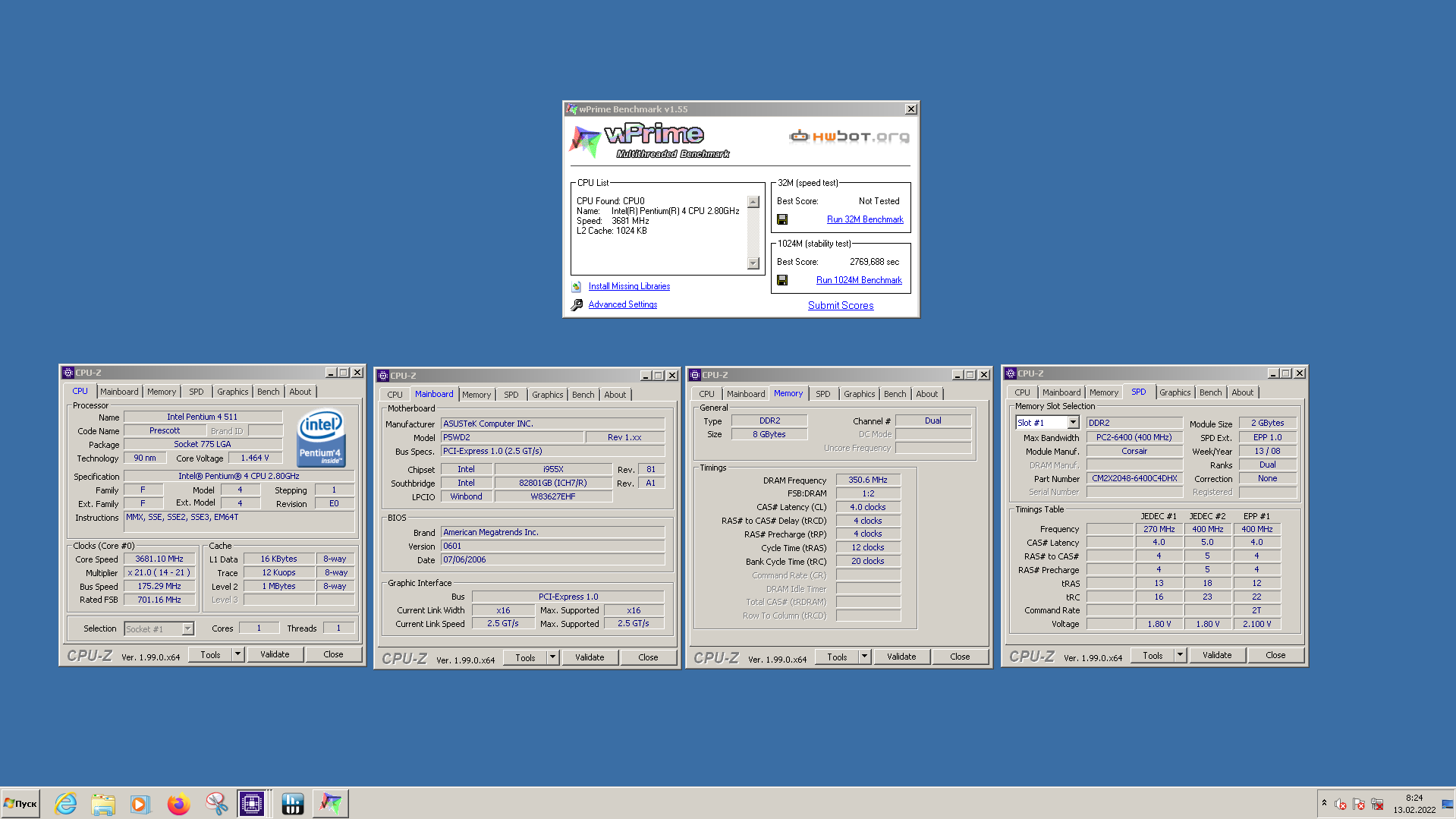The image size is (1456, 819).
Task: Switch to Bench tab in CPU-Z Mainboard window
Action: coord(583,395)
